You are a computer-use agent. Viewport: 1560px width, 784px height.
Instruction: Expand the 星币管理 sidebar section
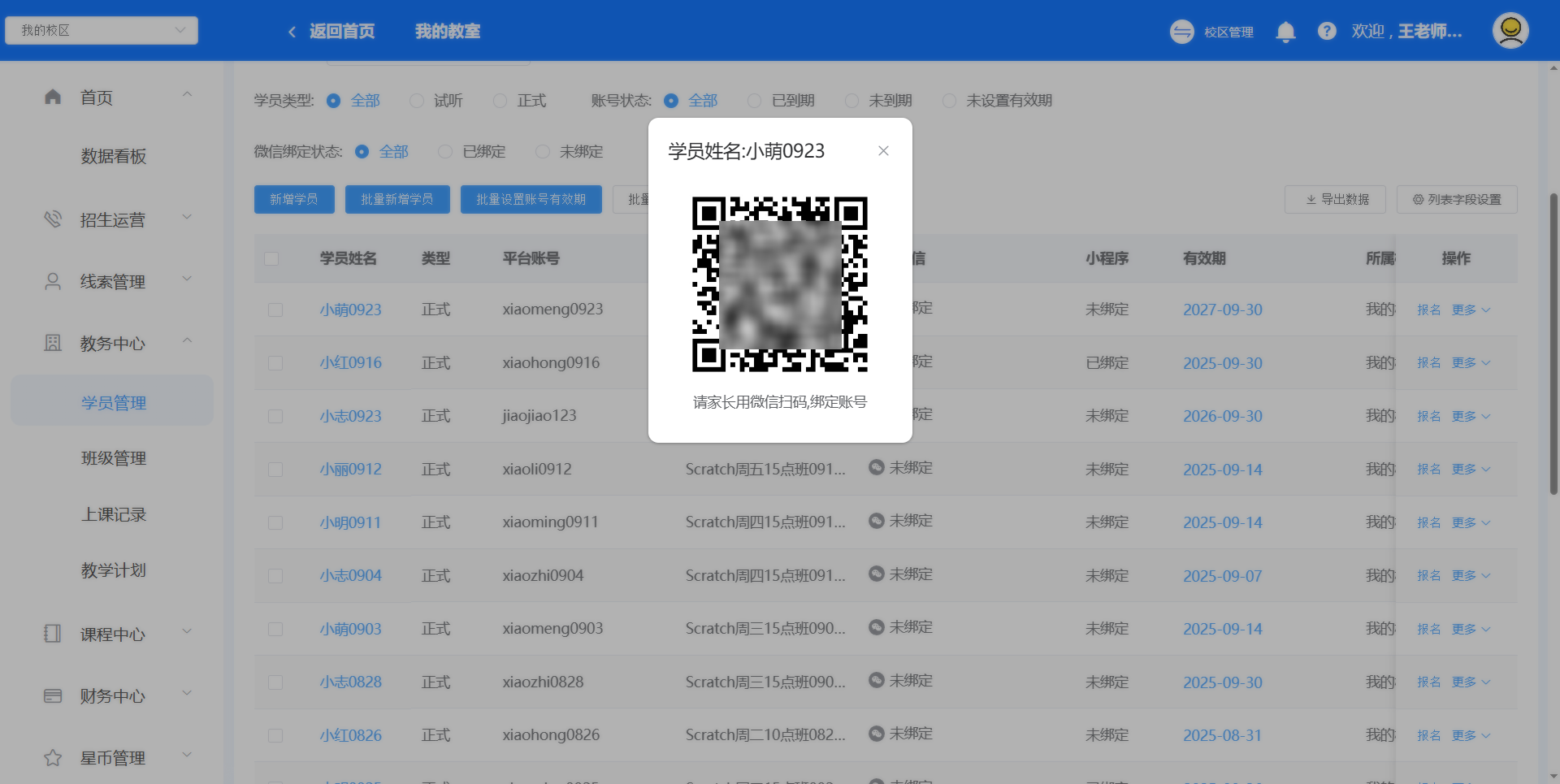pos(187,755)
